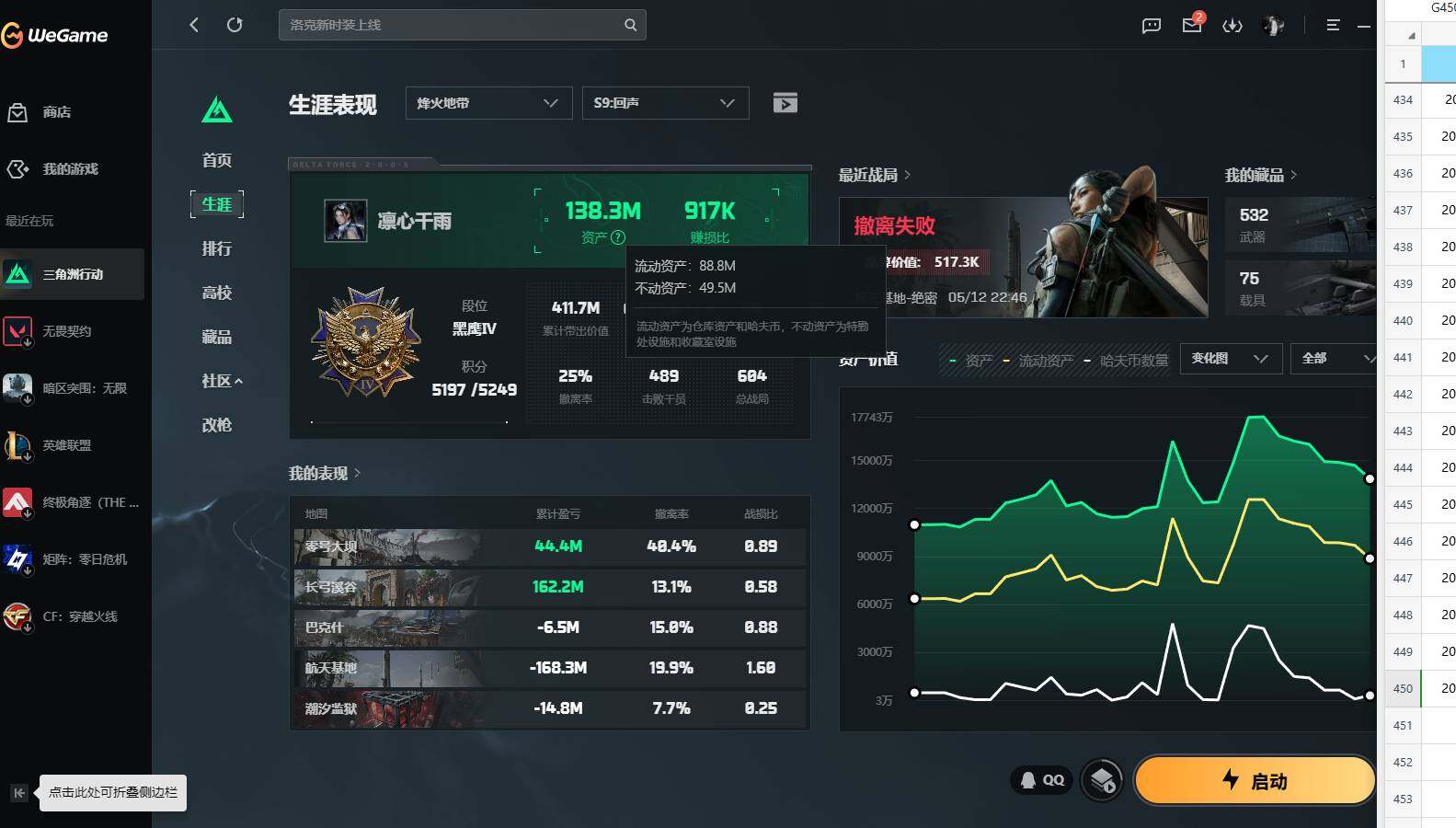Open the 藏品 tab
This screenshot has height=828, width=1456.
coord(217,337)
